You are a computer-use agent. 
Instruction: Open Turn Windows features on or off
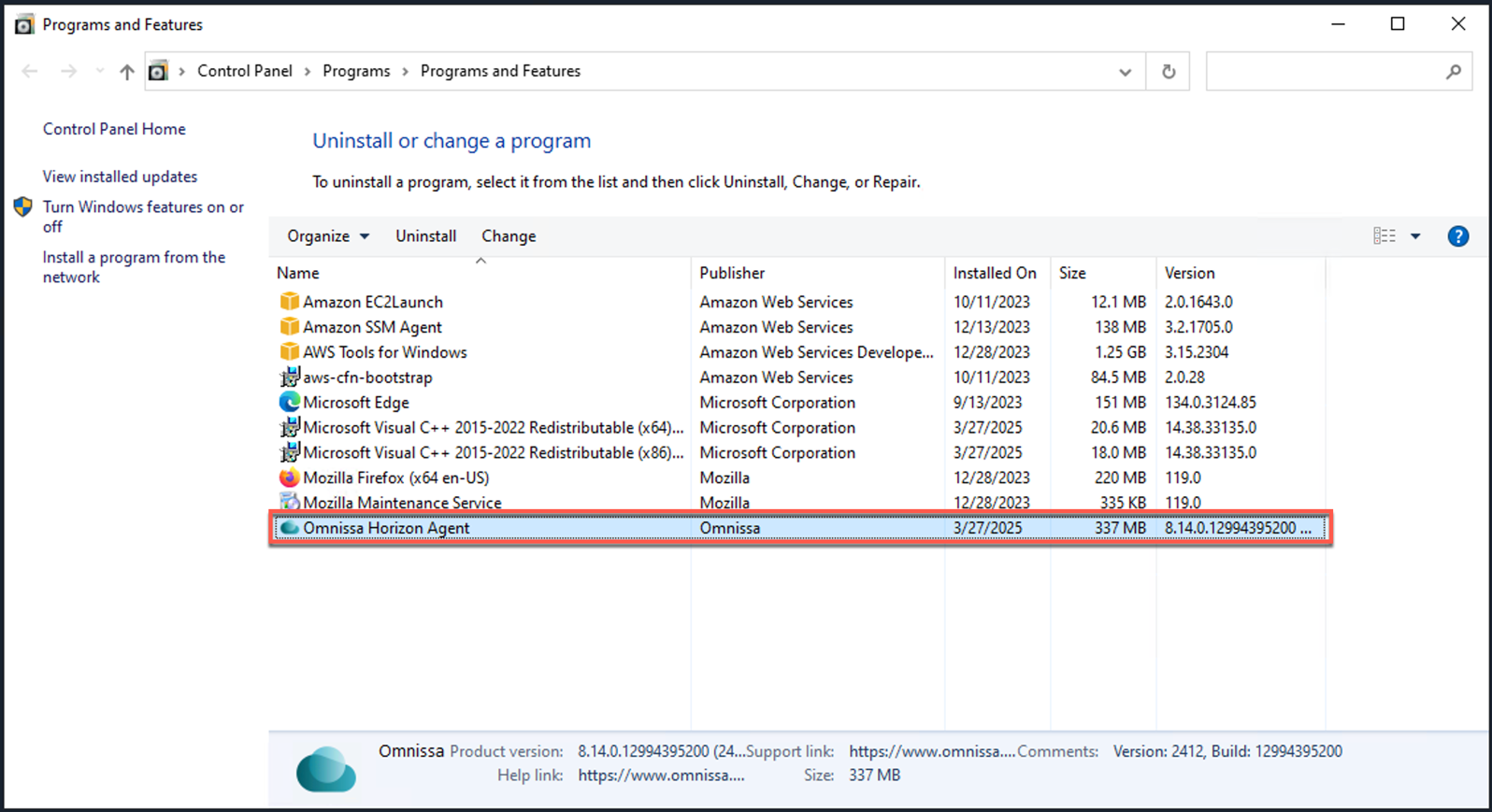point(143,217)
